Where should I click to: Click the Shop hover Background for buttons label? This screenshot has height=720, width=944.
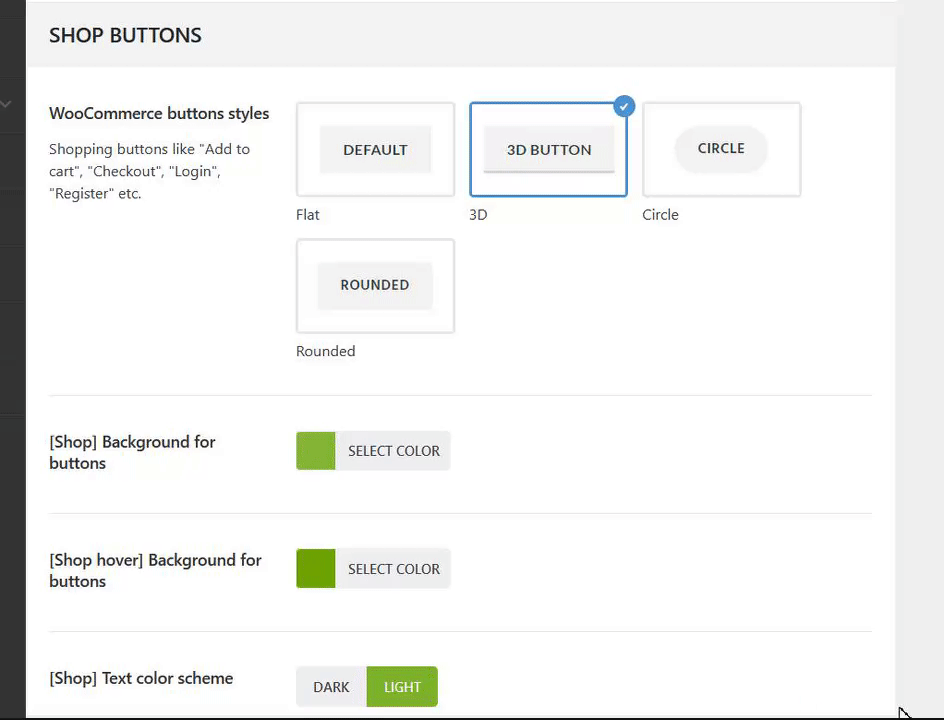(x=155, y=570)
